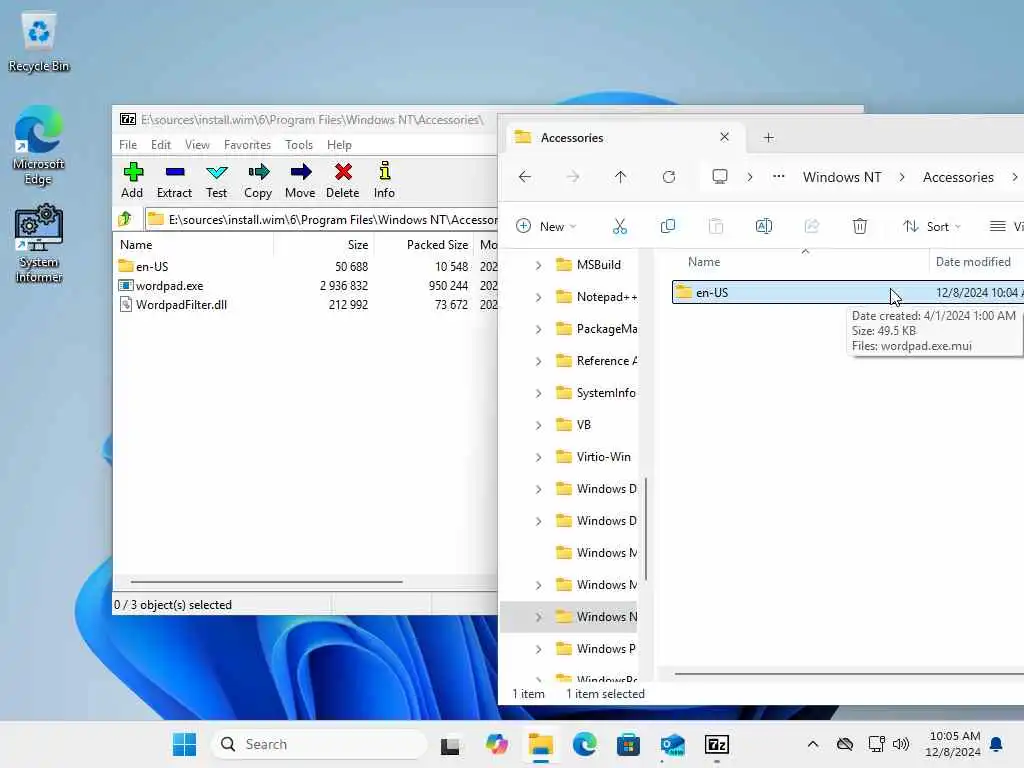Show hidden breadcrumb path via ellipsis
Viewport: 1024px width, 768px height.
[x=778, y=177]
